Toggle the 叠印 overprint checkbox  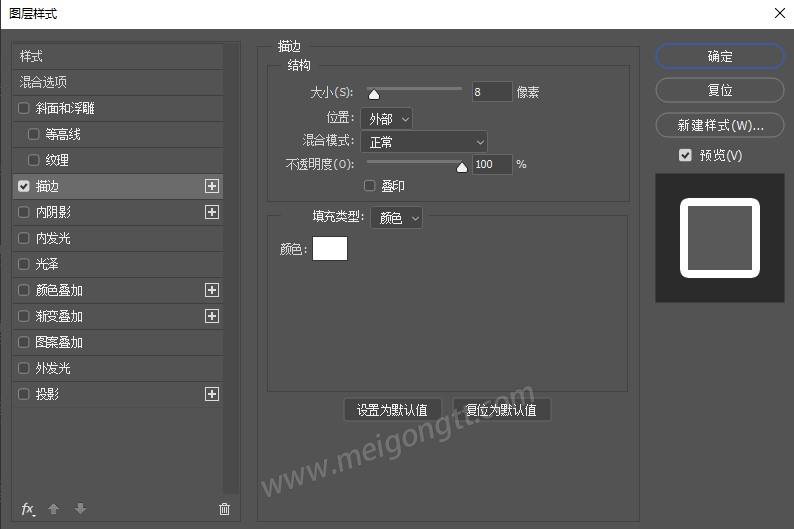tap(370, 186)
